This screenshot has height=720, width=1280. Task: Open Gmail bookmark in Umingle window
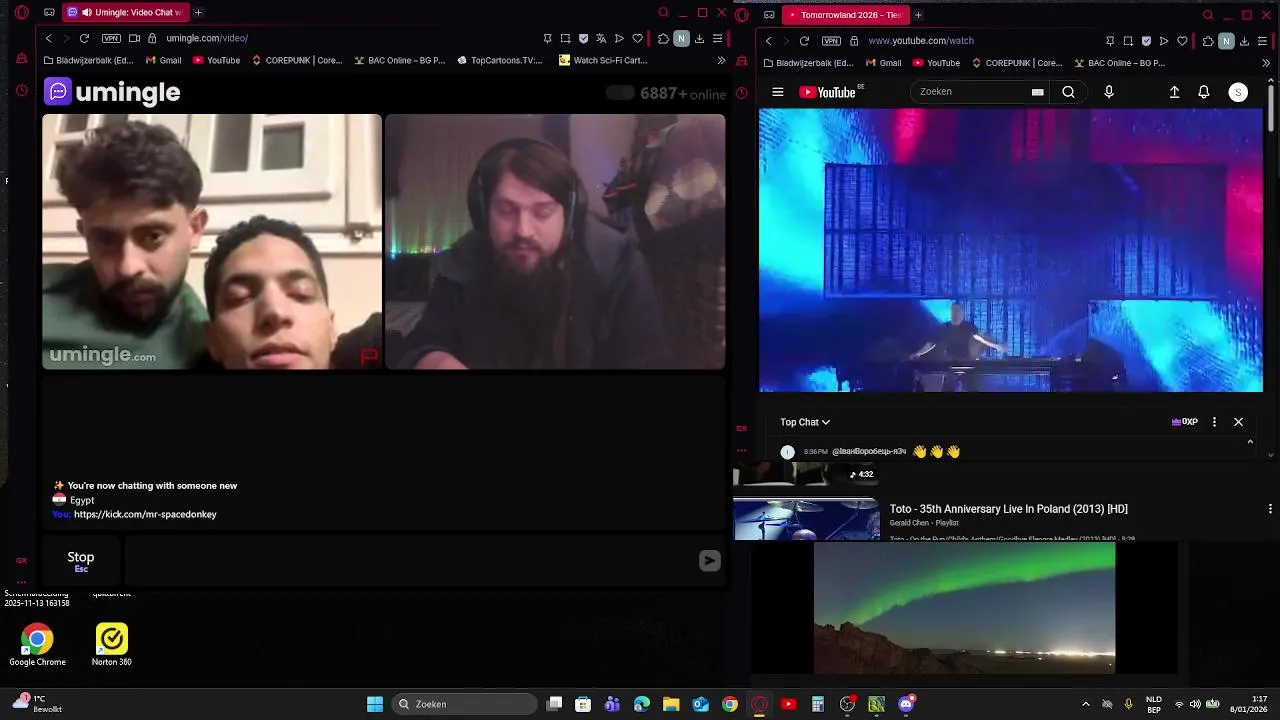[162, 60]
